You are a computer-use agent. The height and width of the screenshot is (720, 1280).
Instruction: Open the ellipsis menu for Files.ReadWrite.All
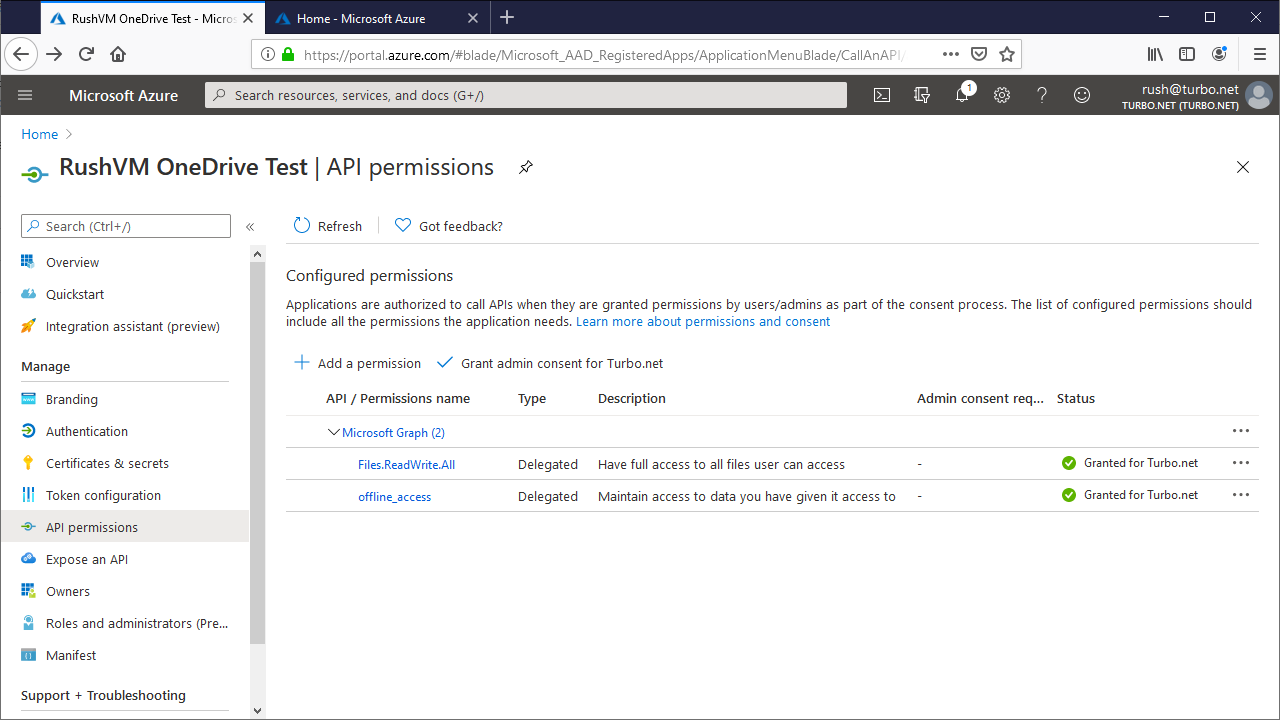[x=1240, y=463]
